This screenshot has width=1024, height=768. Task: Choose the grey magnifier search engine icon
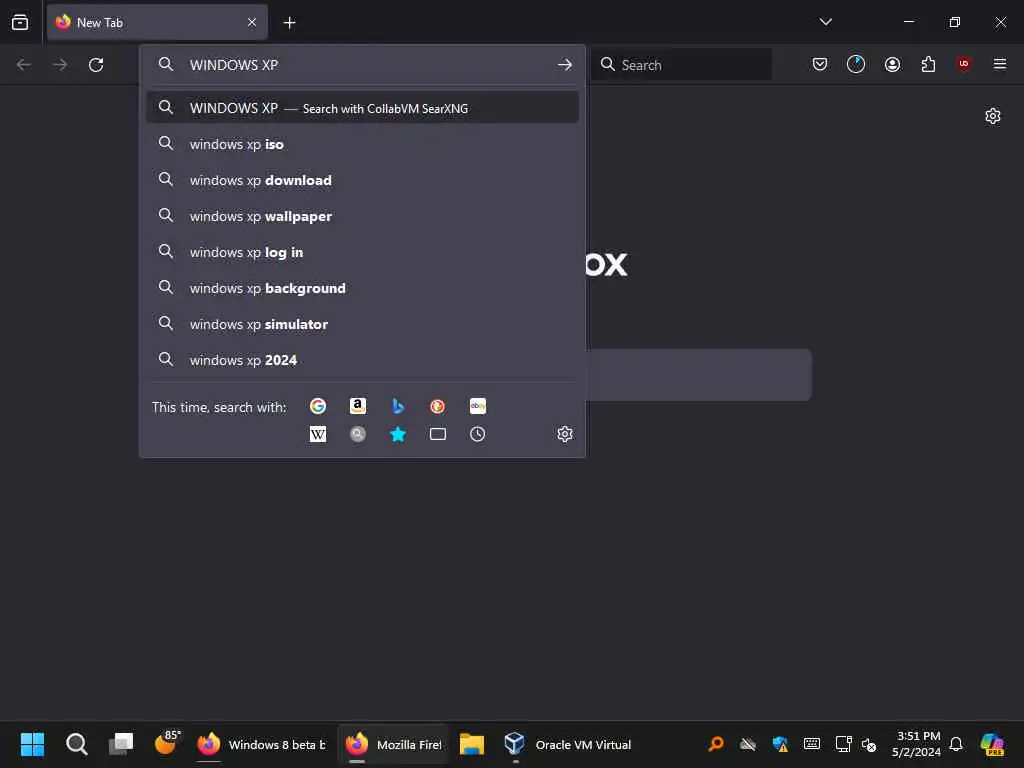(358, 434)
